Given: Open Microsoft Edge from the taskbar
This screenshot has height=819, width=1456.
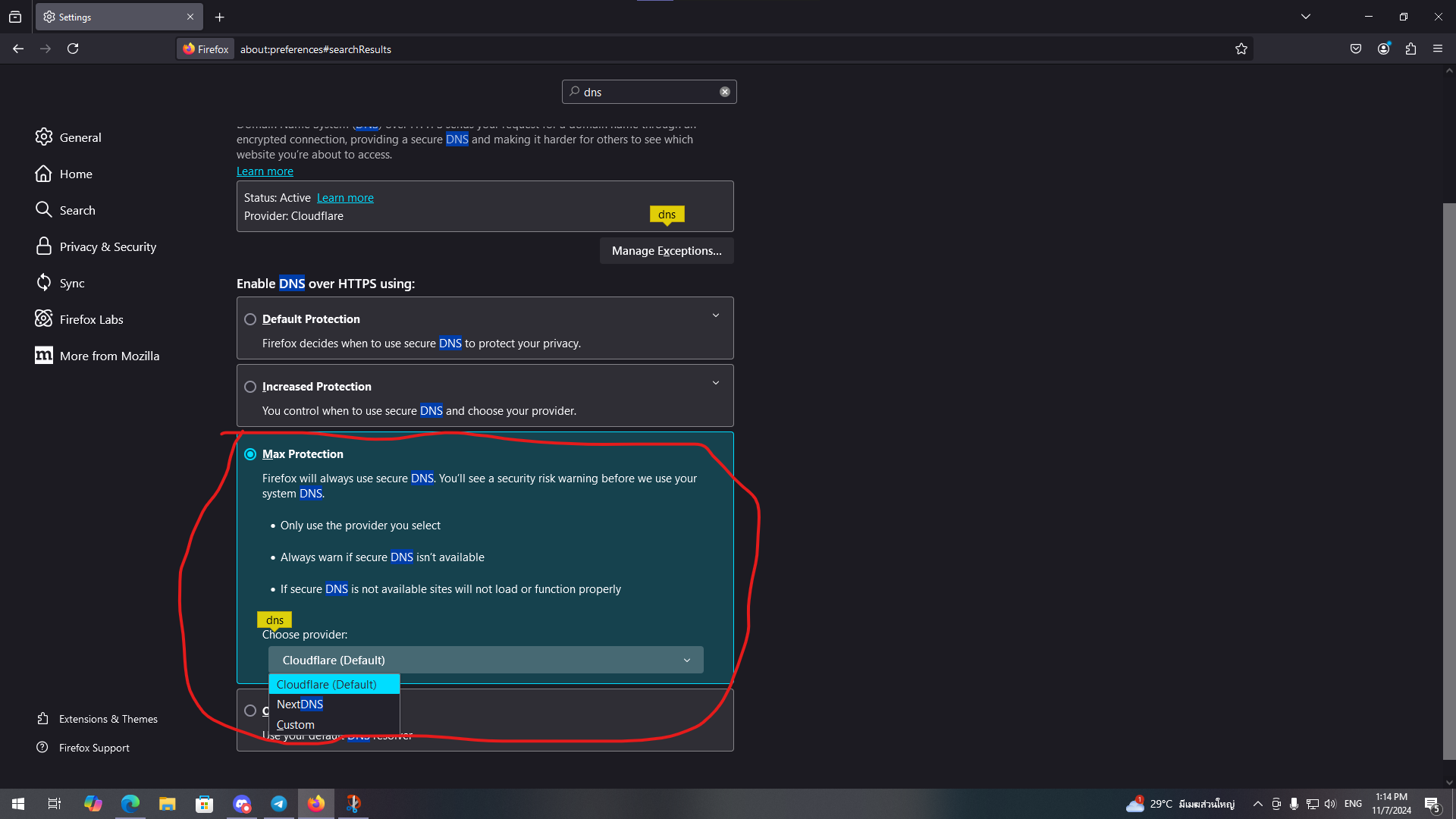Looking at the screenshot, I should (x=130, y=804).
